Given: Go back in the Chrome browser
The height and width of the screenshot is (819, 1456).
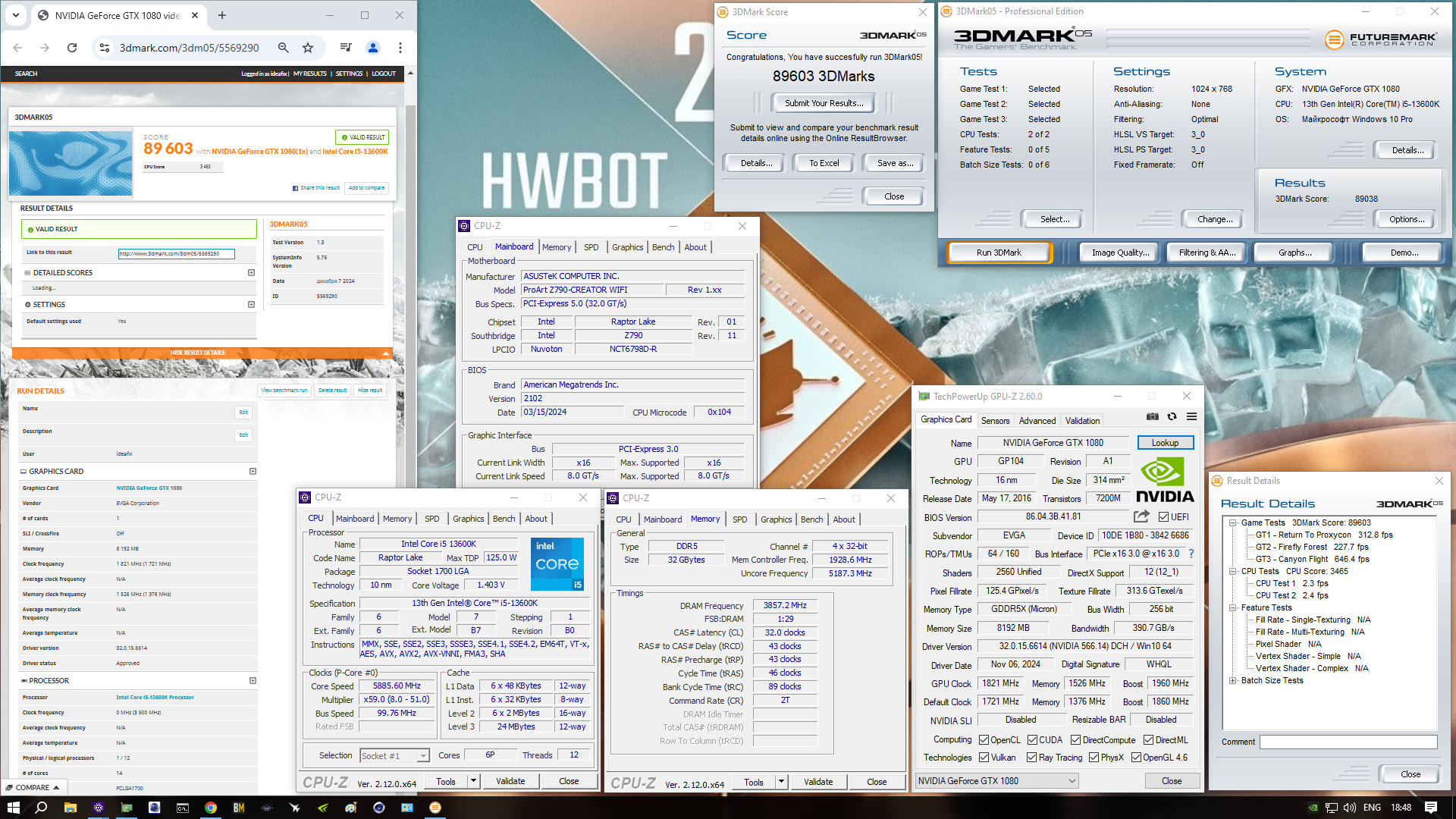Looking at the screenshot, I should [17, 48].
